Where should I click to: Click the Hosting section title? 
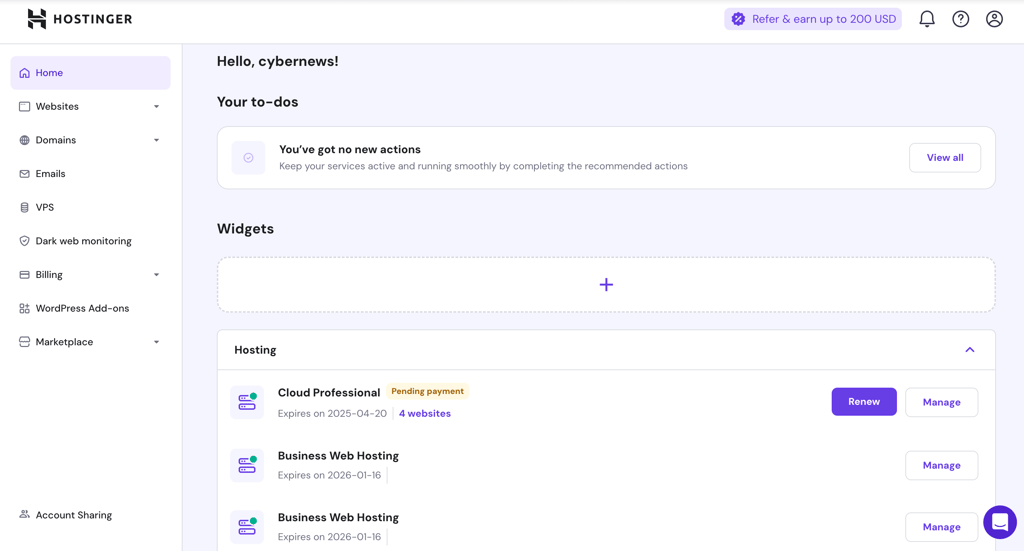click(x=255, y=350)
